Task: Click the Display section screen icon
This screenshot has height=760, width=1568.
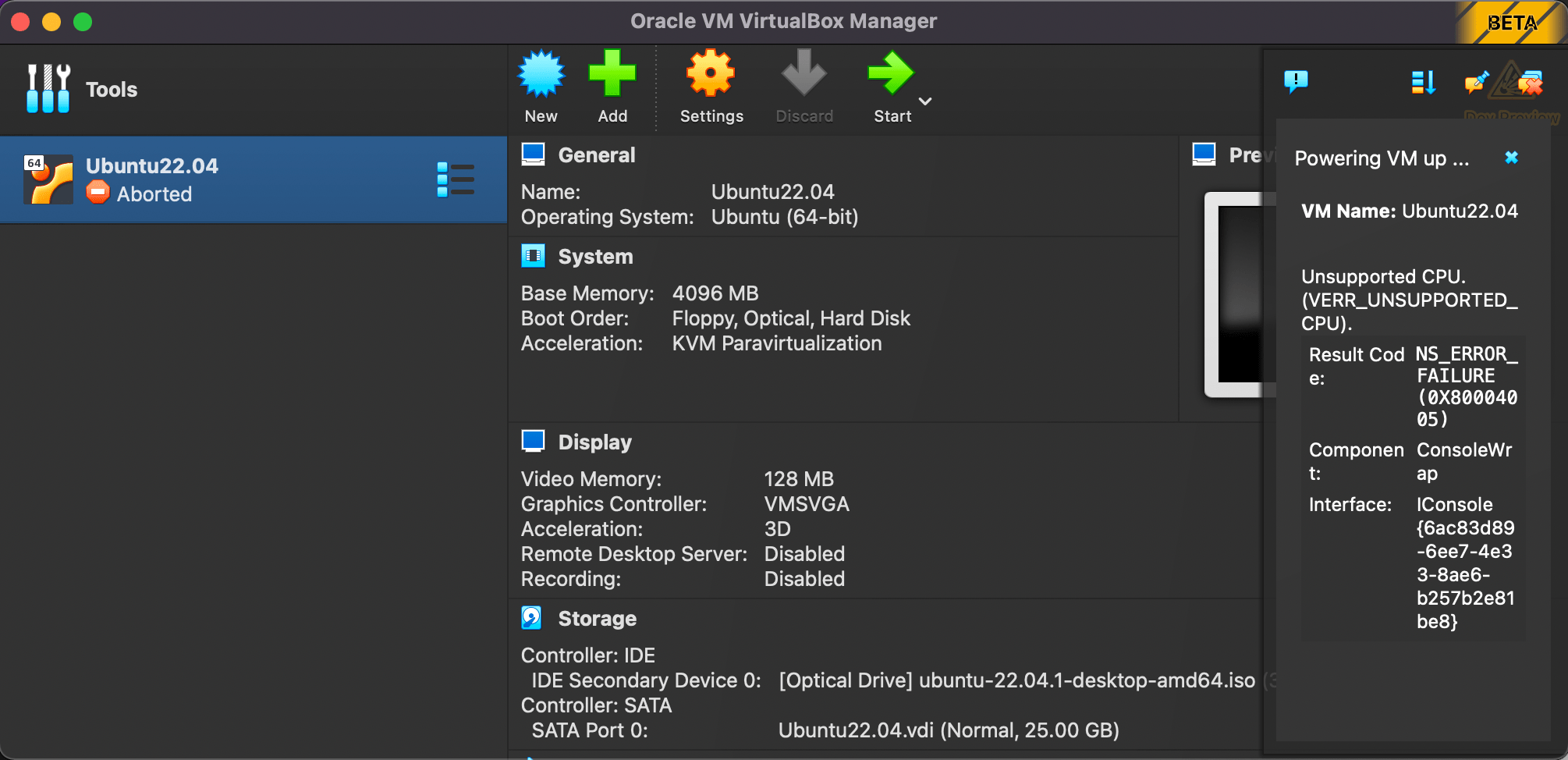Action: click(534, 442)
